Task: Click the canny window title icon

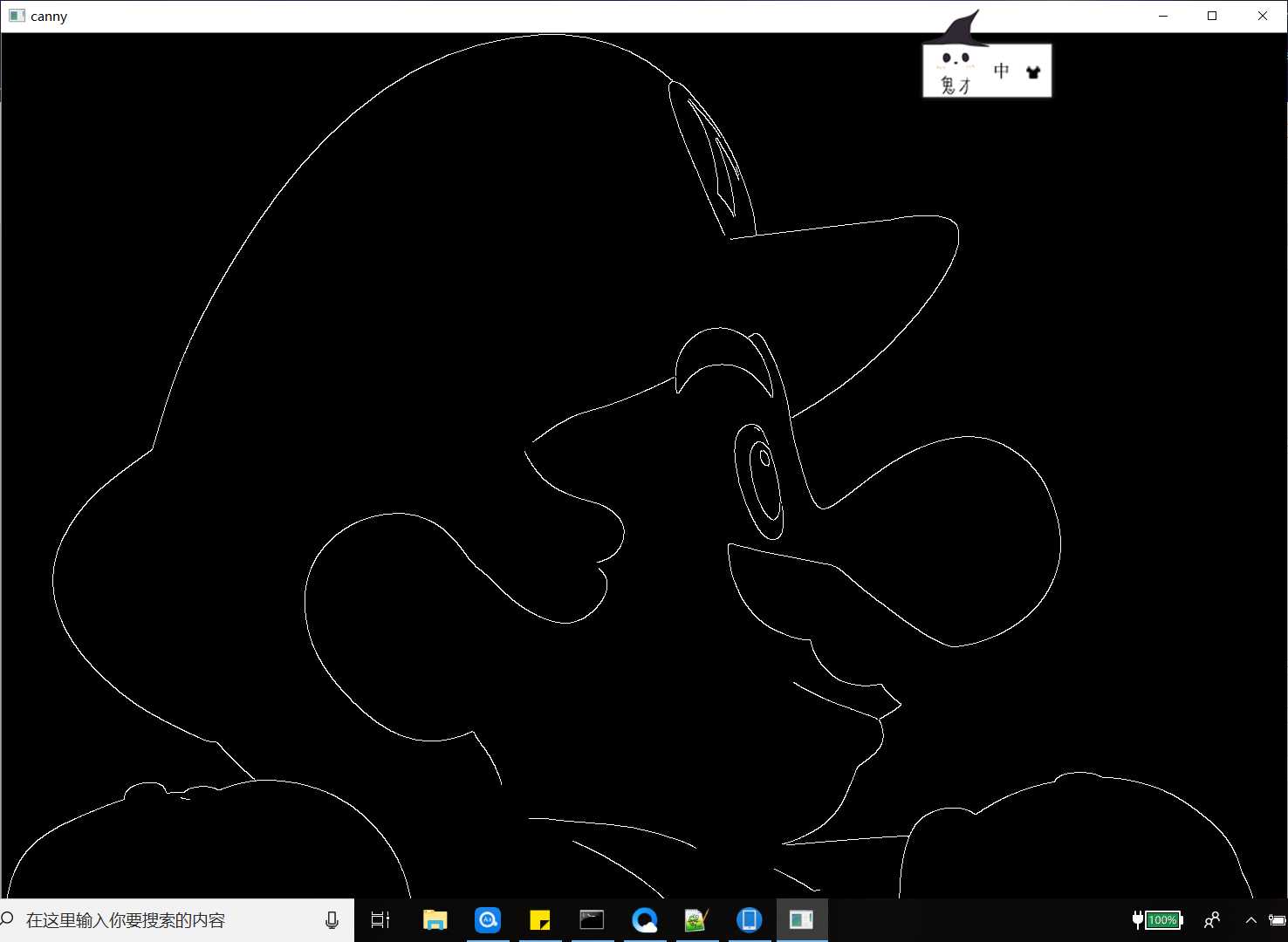Action: point(17,16)
